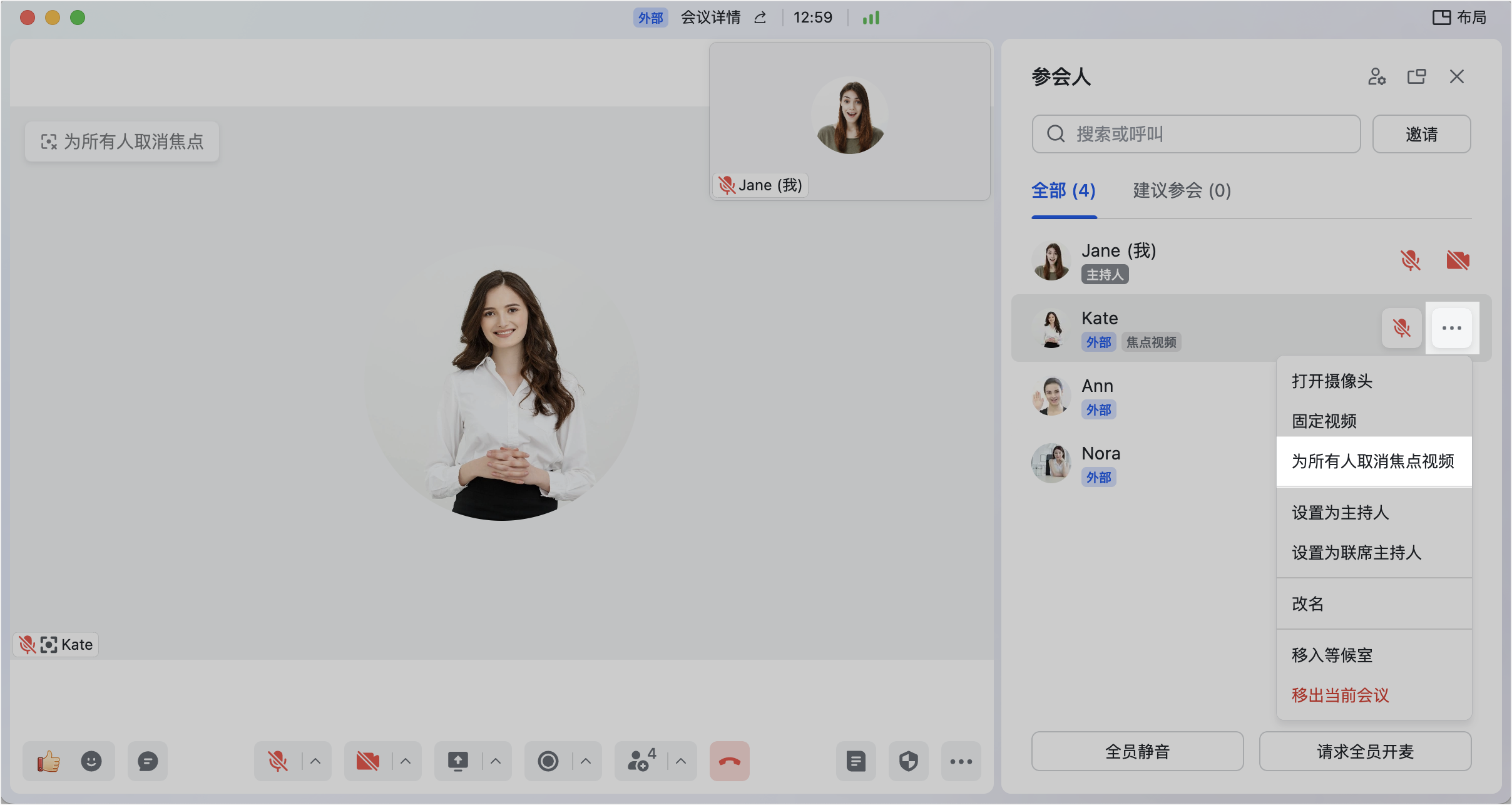The height and width of the screenshot is (805, 1512).
Task: Close the 参会人 panel
Action: (x=1457, y=76)
